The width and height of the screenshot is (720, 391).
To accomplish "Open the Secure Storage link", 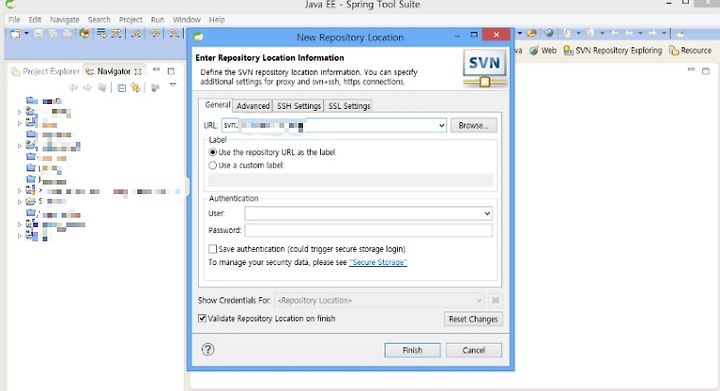I will coord(378,262).
